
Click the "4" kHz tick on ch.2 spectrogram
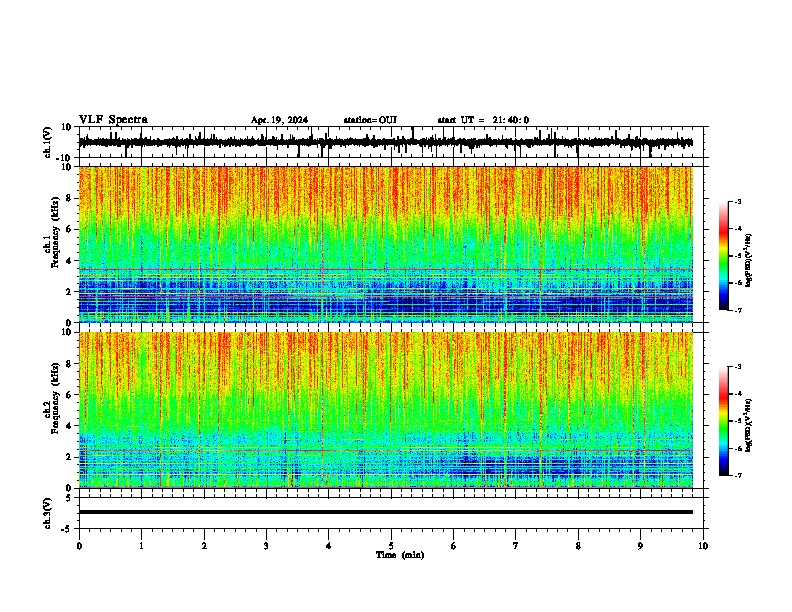(69, 426)
